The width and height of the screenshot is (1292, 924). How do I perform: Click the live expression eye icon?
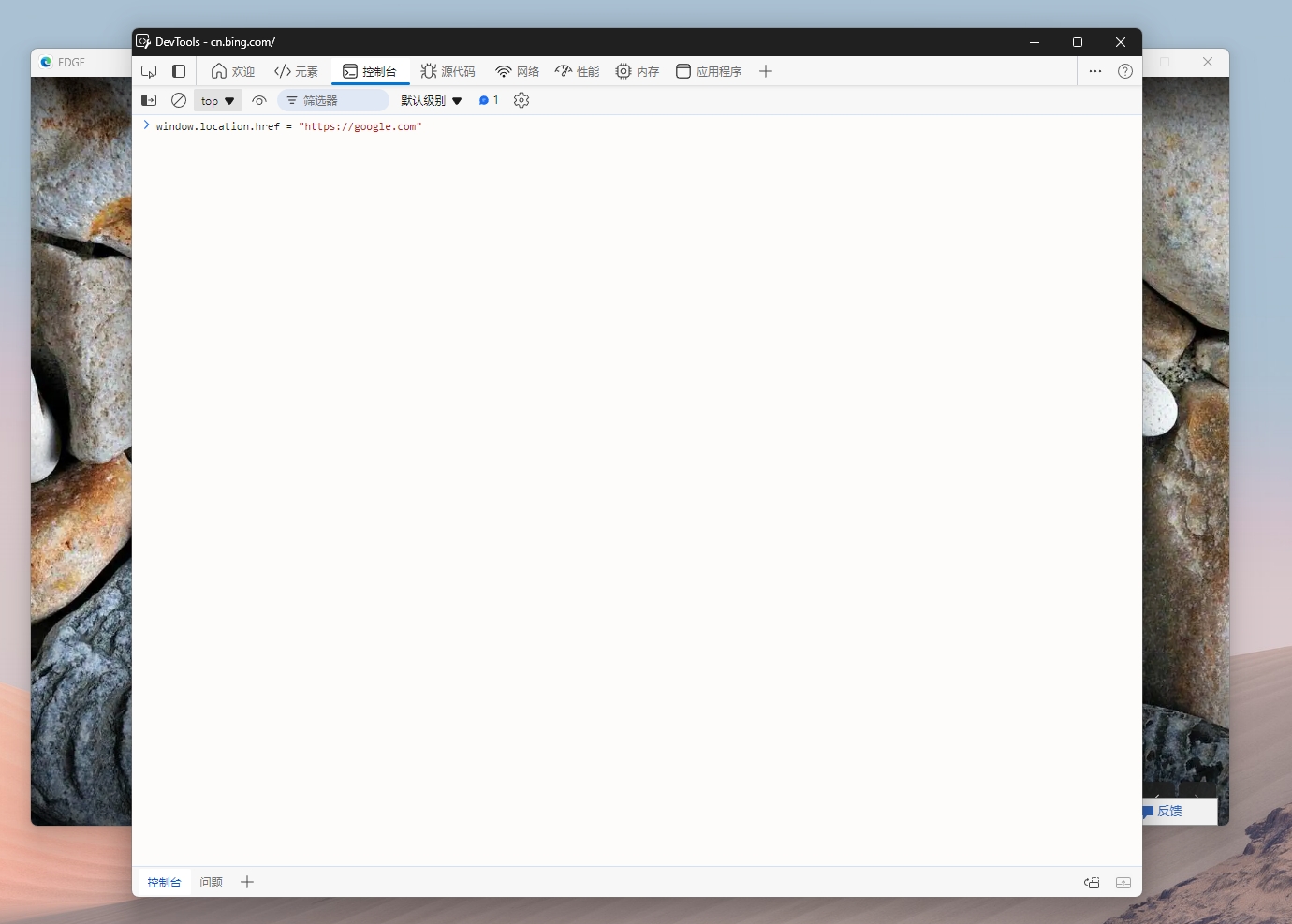[x=259, y=100]
